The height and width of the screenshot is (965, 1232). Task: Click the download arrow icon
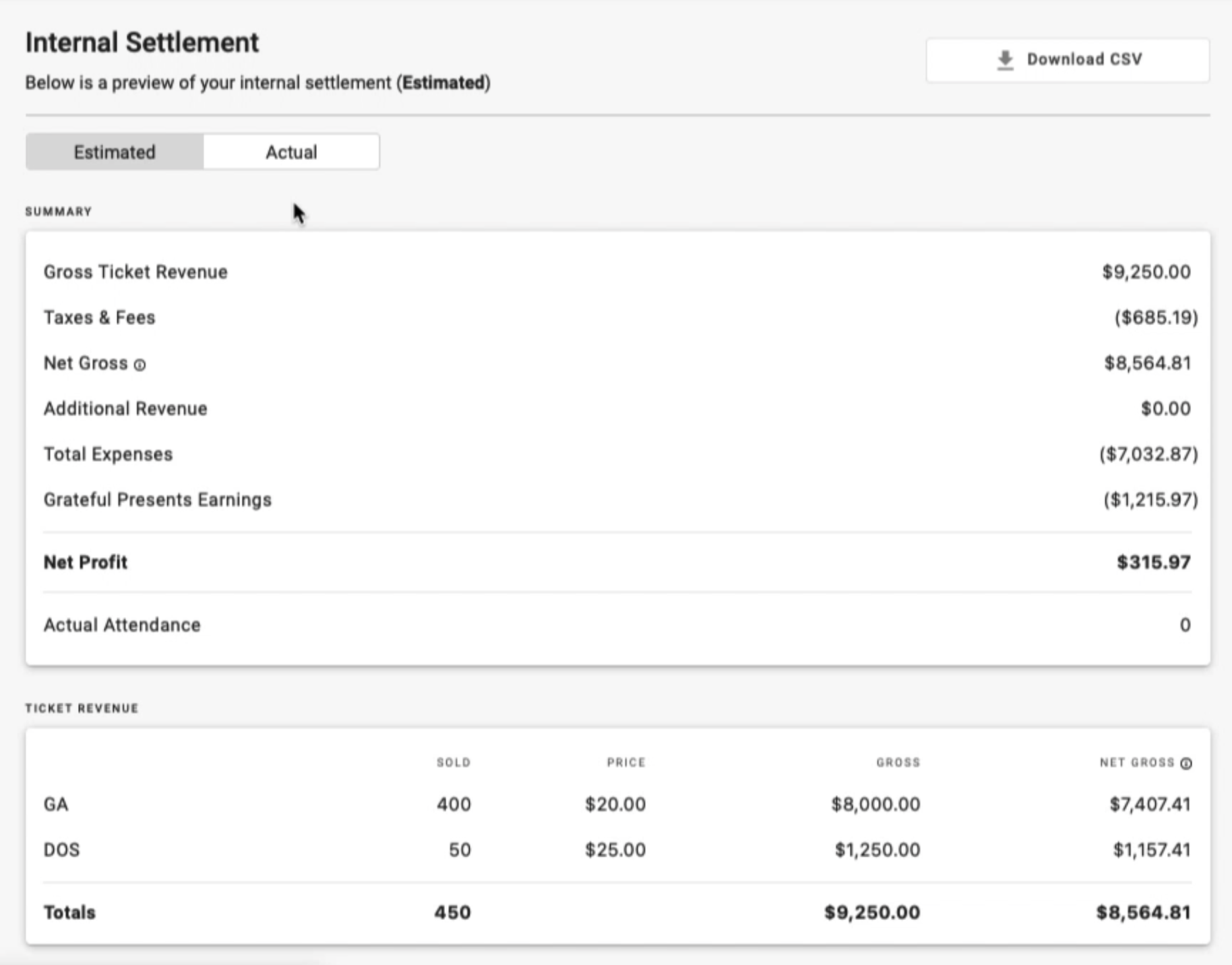pos(1005,60)
